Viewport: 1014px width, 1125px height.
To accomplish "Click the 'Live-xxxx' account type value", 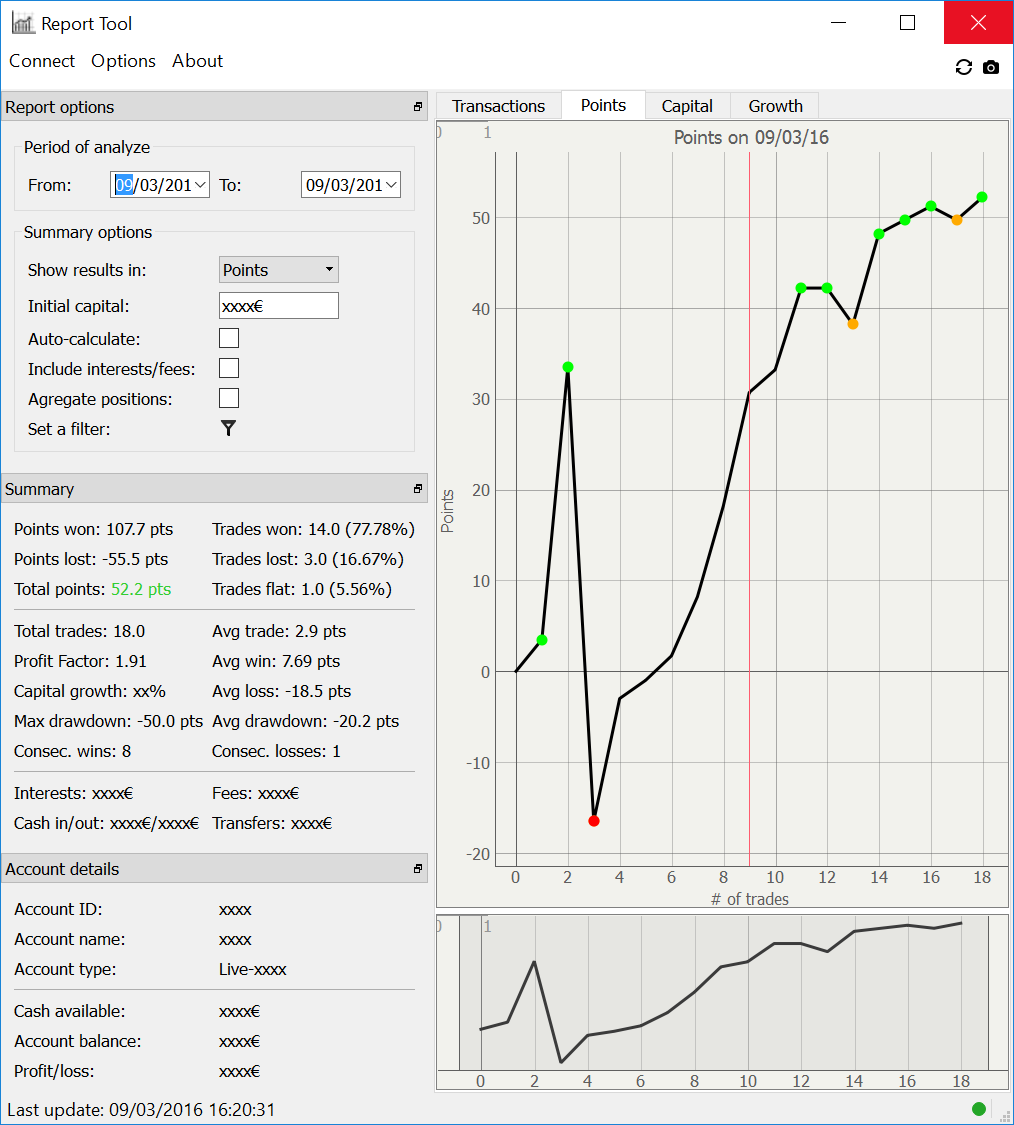I will [253, 969].
